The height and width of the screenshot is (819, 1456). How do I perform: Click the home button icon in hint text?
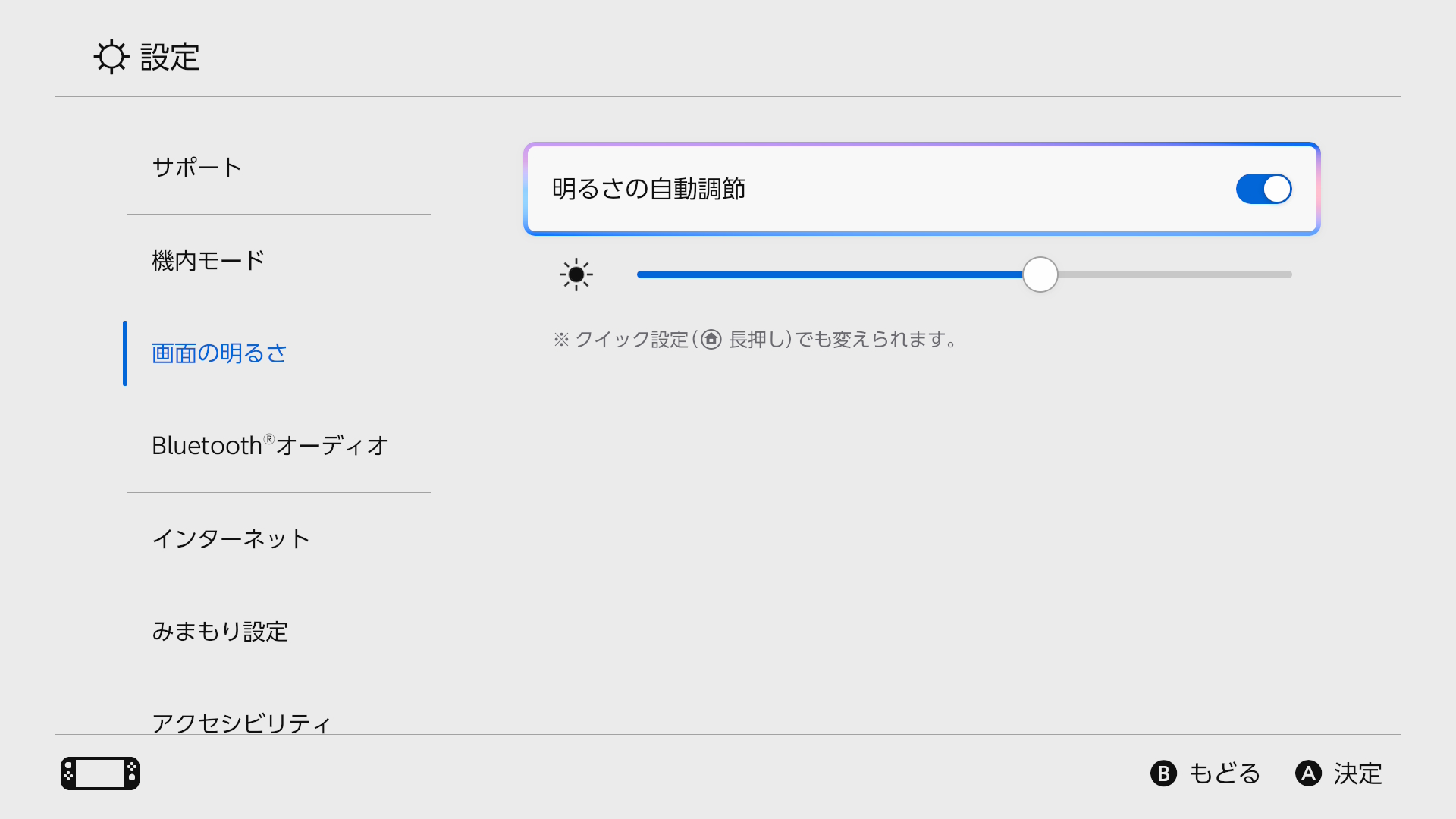(x=711, y=339)
